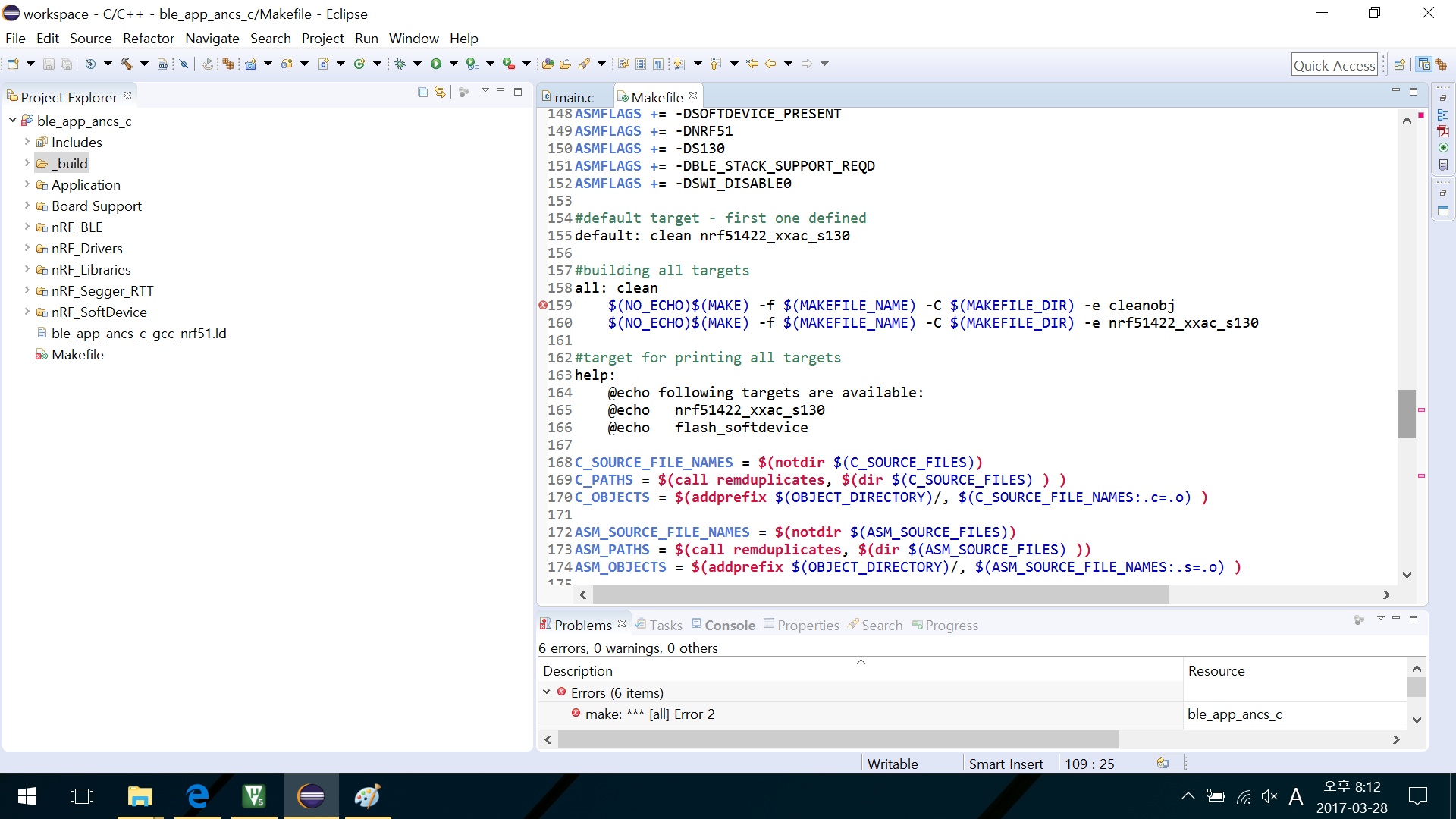Viewport: 1456px width, 819px height.
Task: Open File Explorer from the taskbar
Action: click(x=140, y=796)
